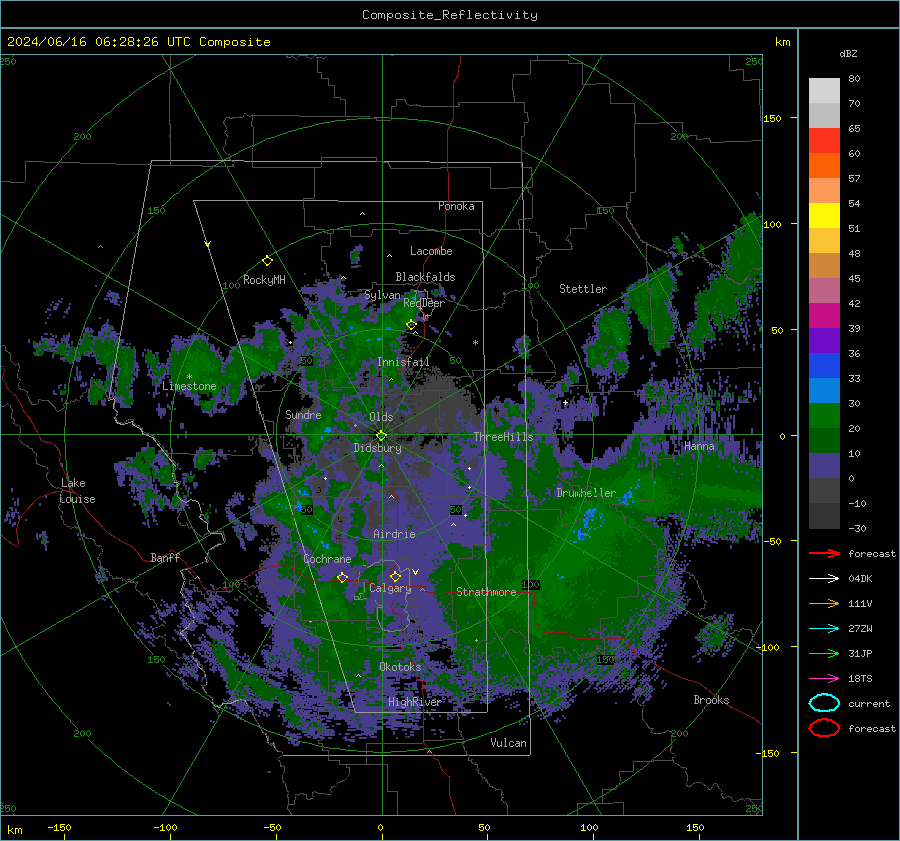Click the purple 36-39 dBZ swatch
Viewport: 900px width, 841px height.
click(x=824, y=341)
